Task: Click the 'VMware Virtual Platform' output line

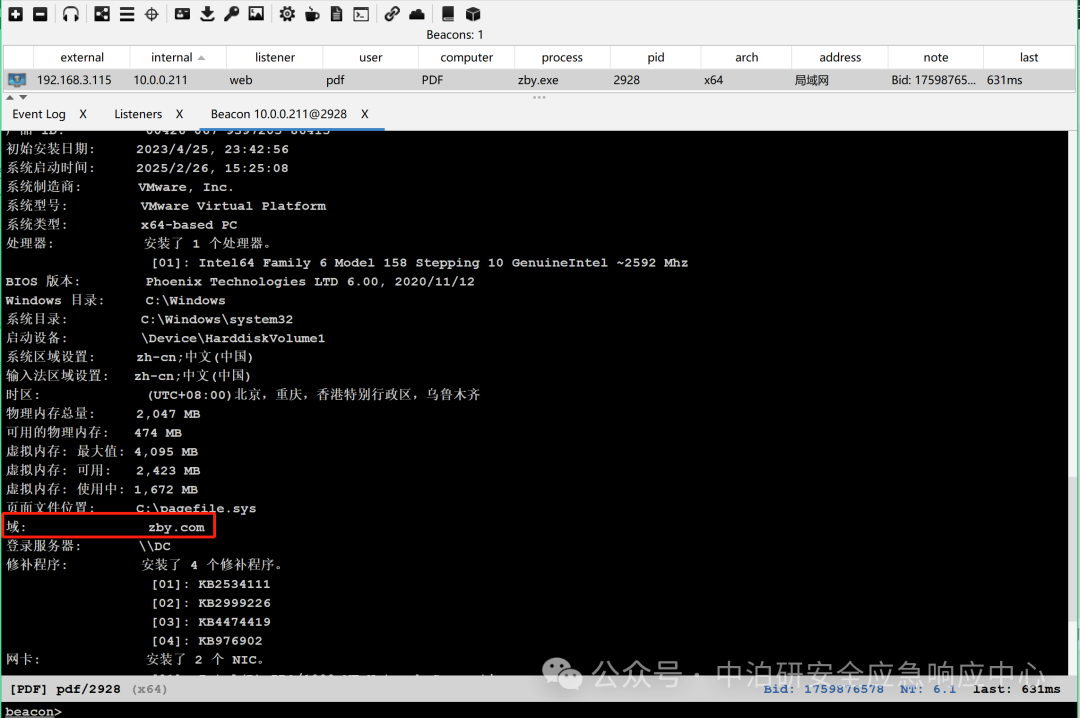Action: [x=233, y=206]
